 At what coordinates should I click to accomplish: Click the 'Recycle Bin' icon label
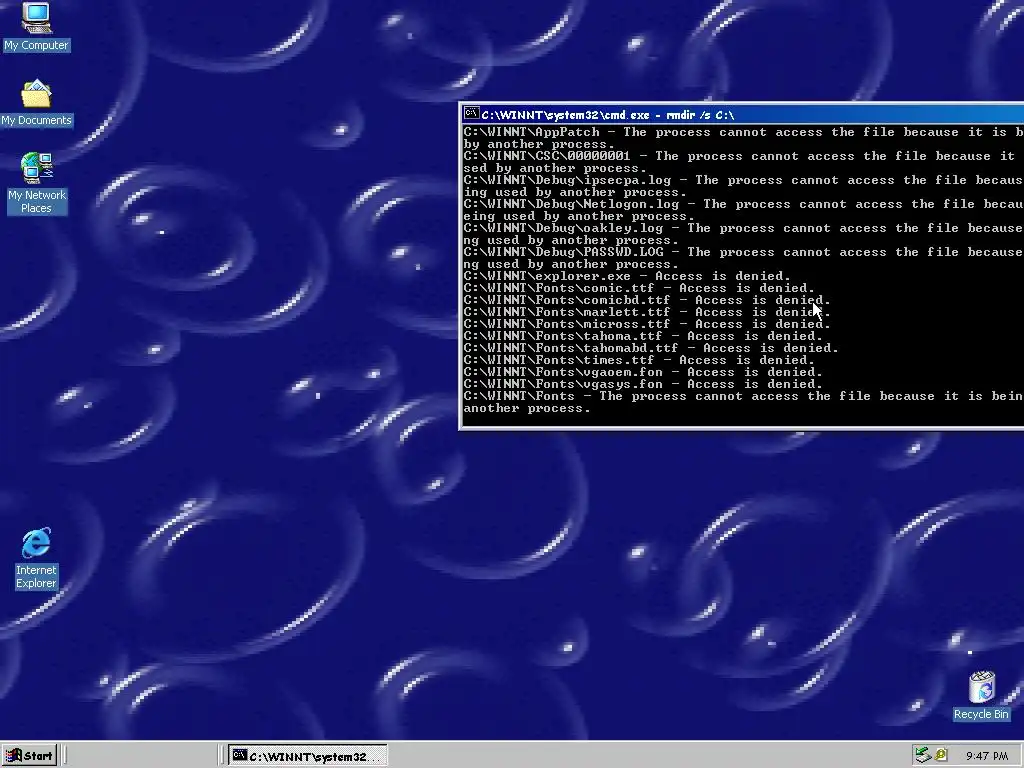[981, 714]
